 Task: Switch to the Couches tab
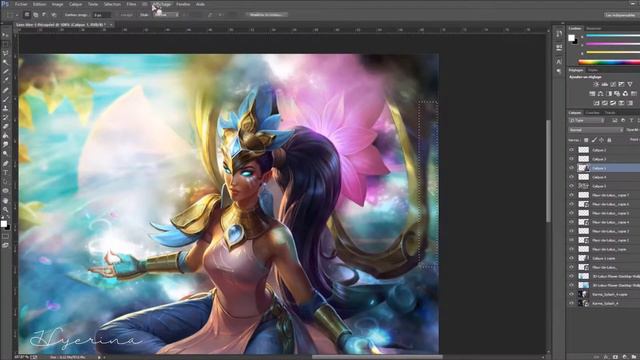click(593, 112)
